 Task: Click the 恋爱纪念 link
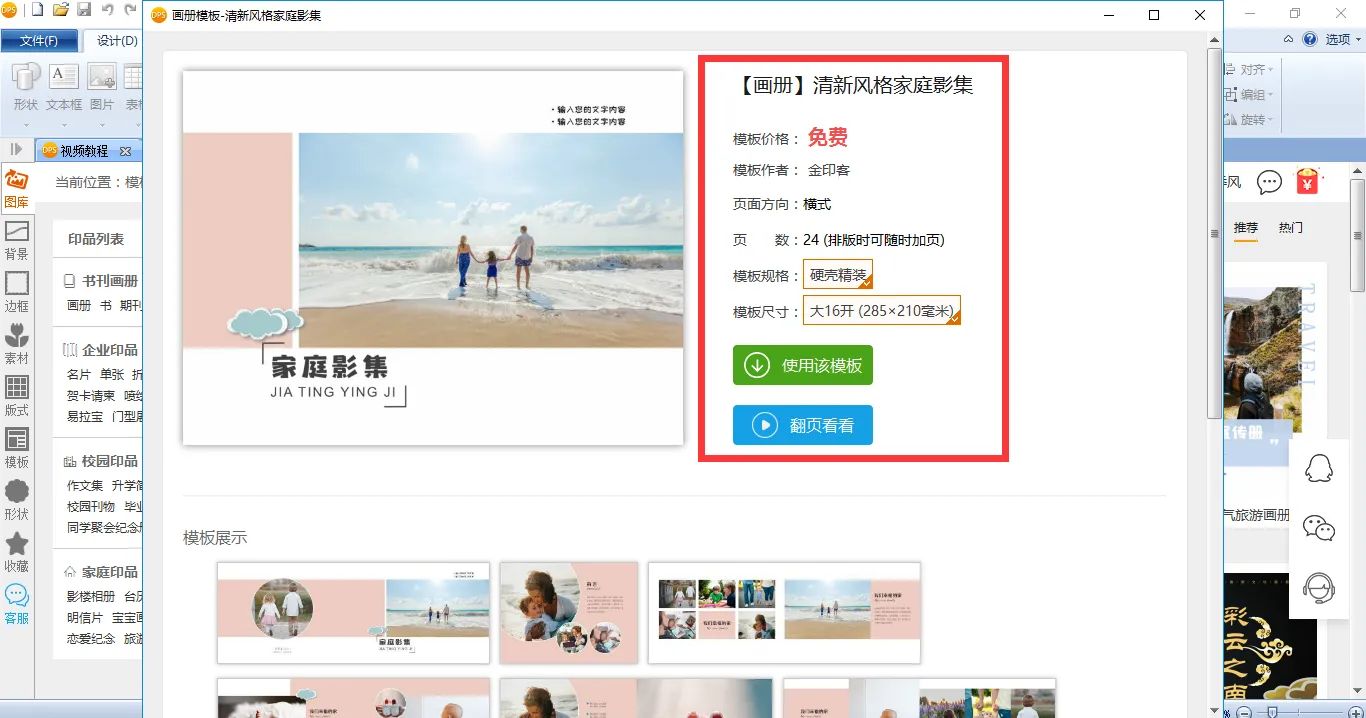pyautogui.click(x=91, y=639)
